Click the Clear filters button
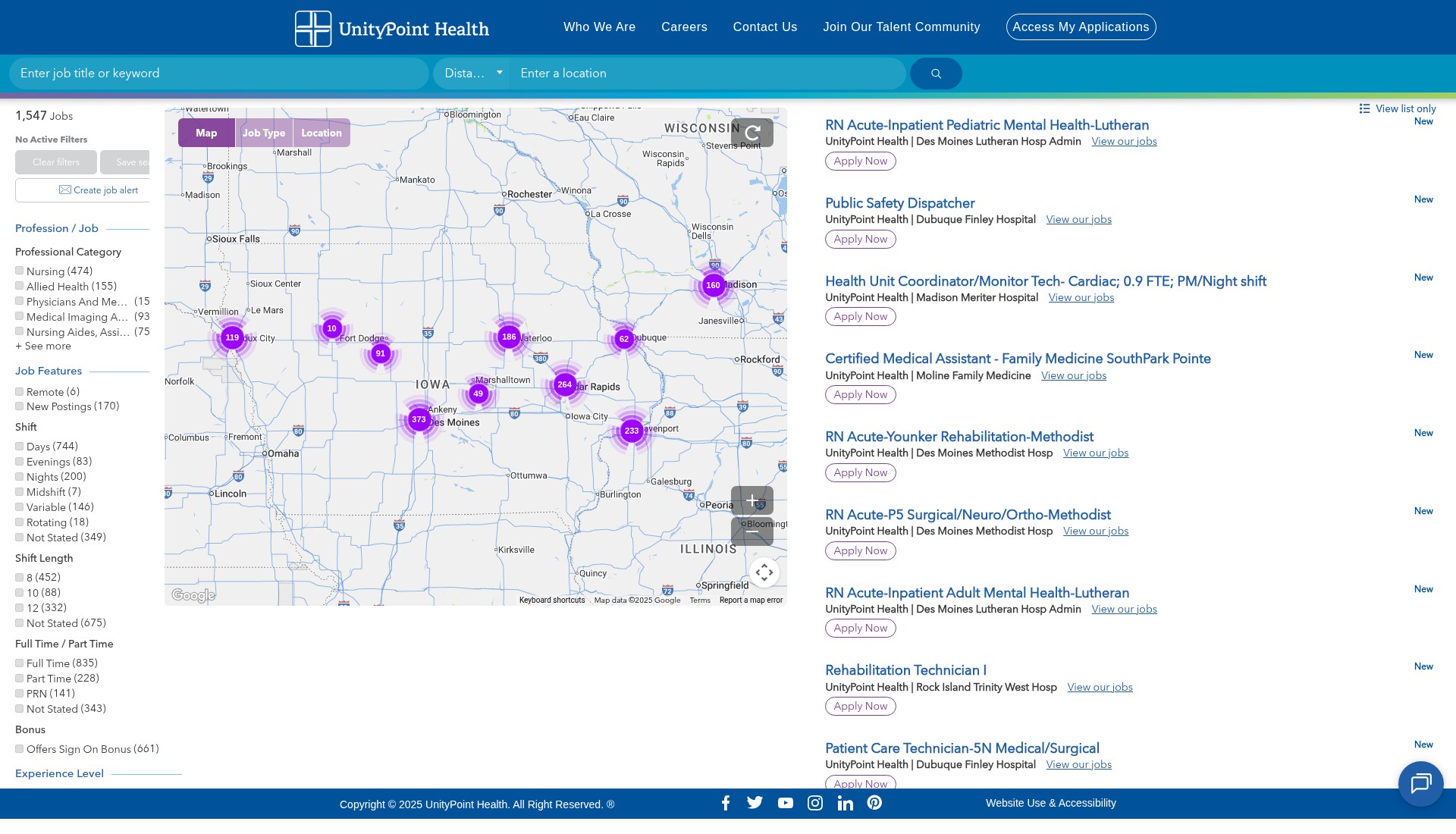1456x834 pixels. pyautogui.click(x=56, y=162)
